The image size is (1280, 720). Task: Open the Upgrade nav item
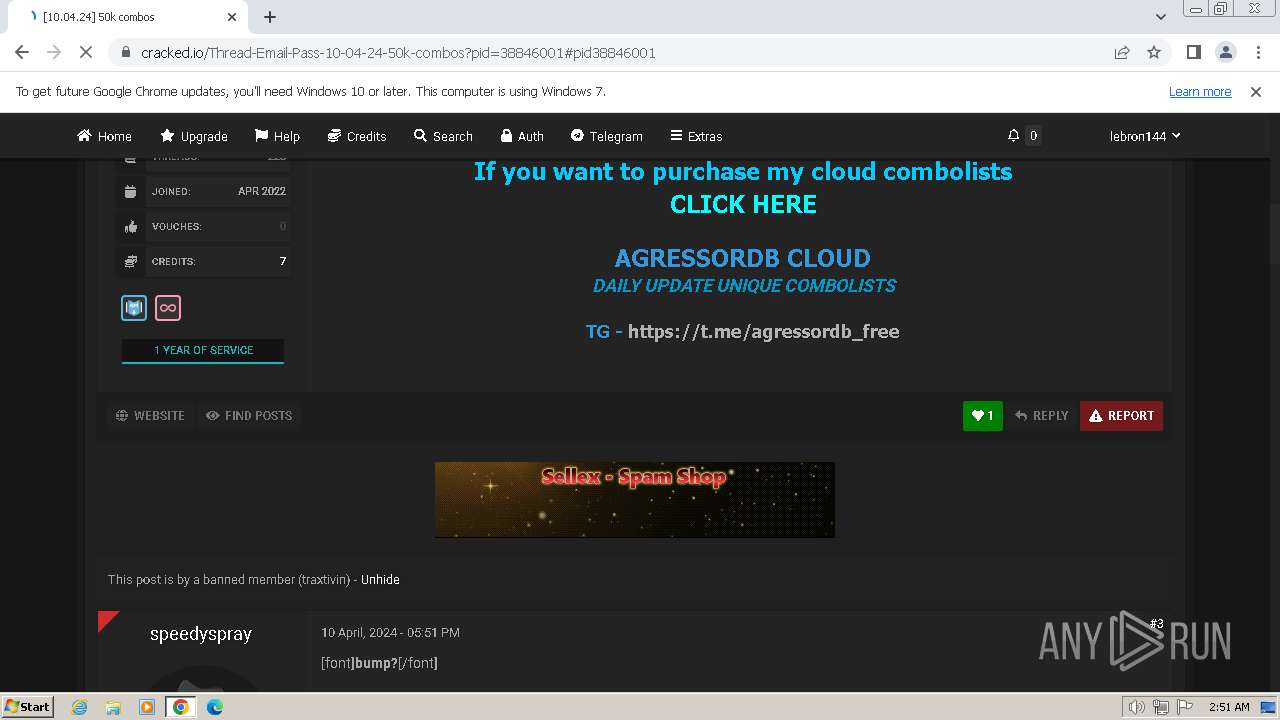pyautogui.click(x=194, y=136)
